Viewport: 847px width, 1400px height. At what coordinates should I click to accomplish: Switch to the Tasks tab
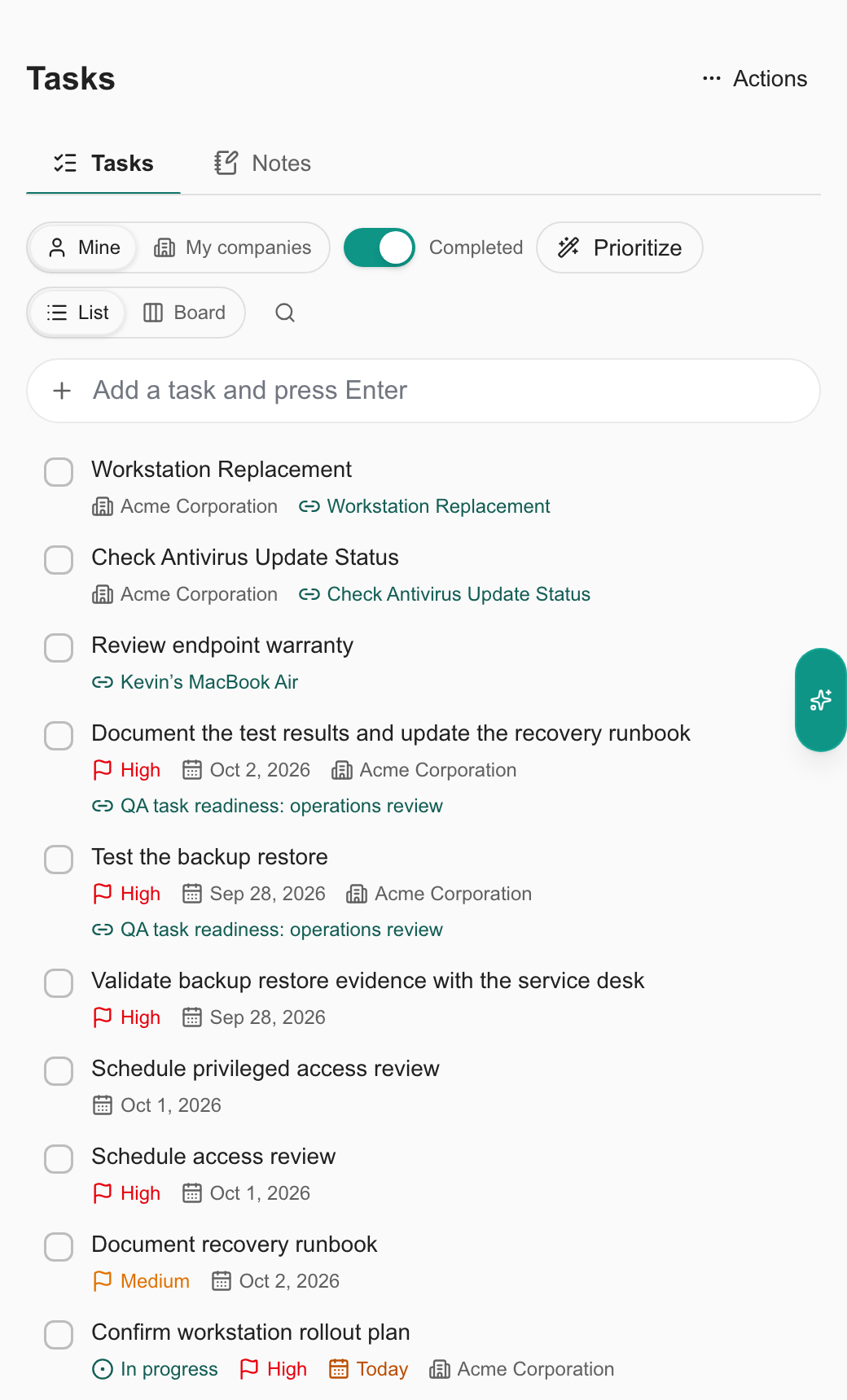pos(103,164)
